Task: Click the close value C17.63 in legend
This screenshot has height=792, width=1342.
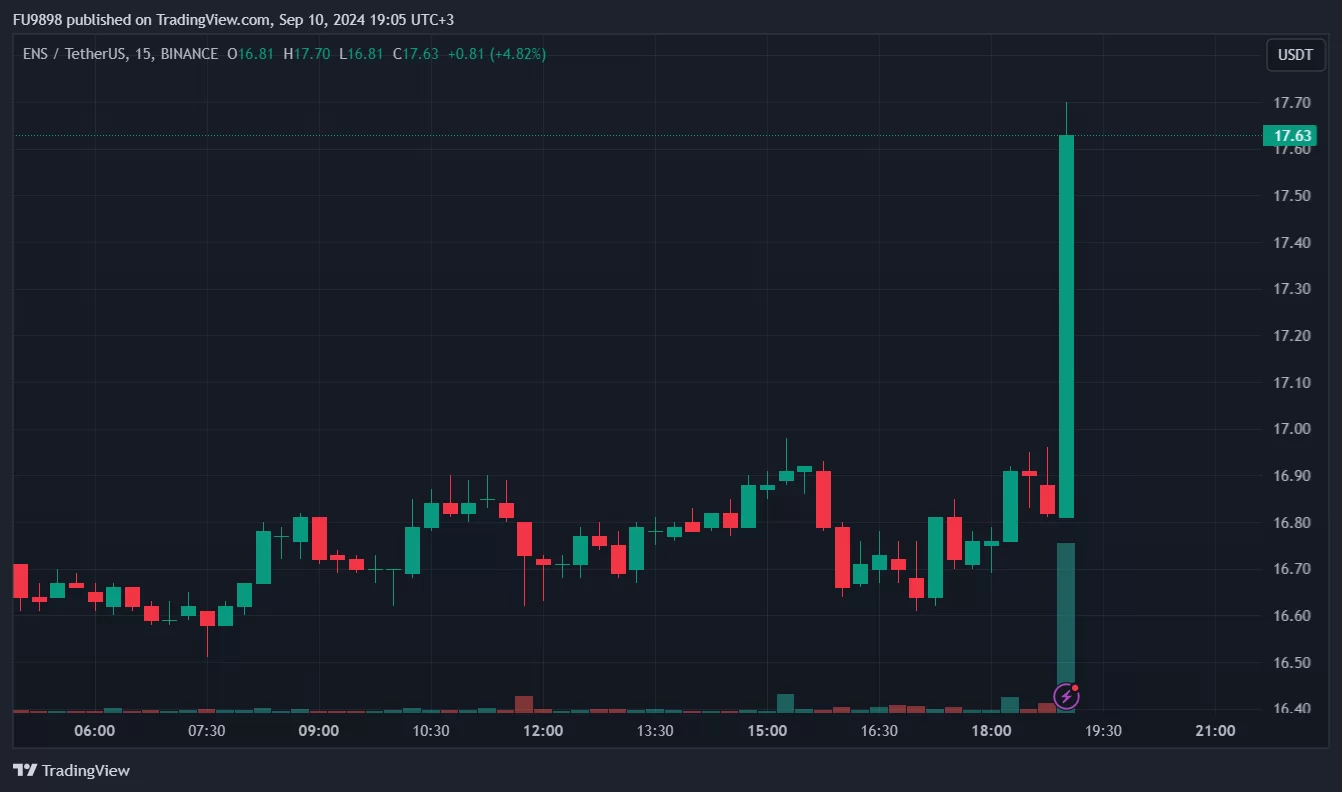Action: (416, 54)
